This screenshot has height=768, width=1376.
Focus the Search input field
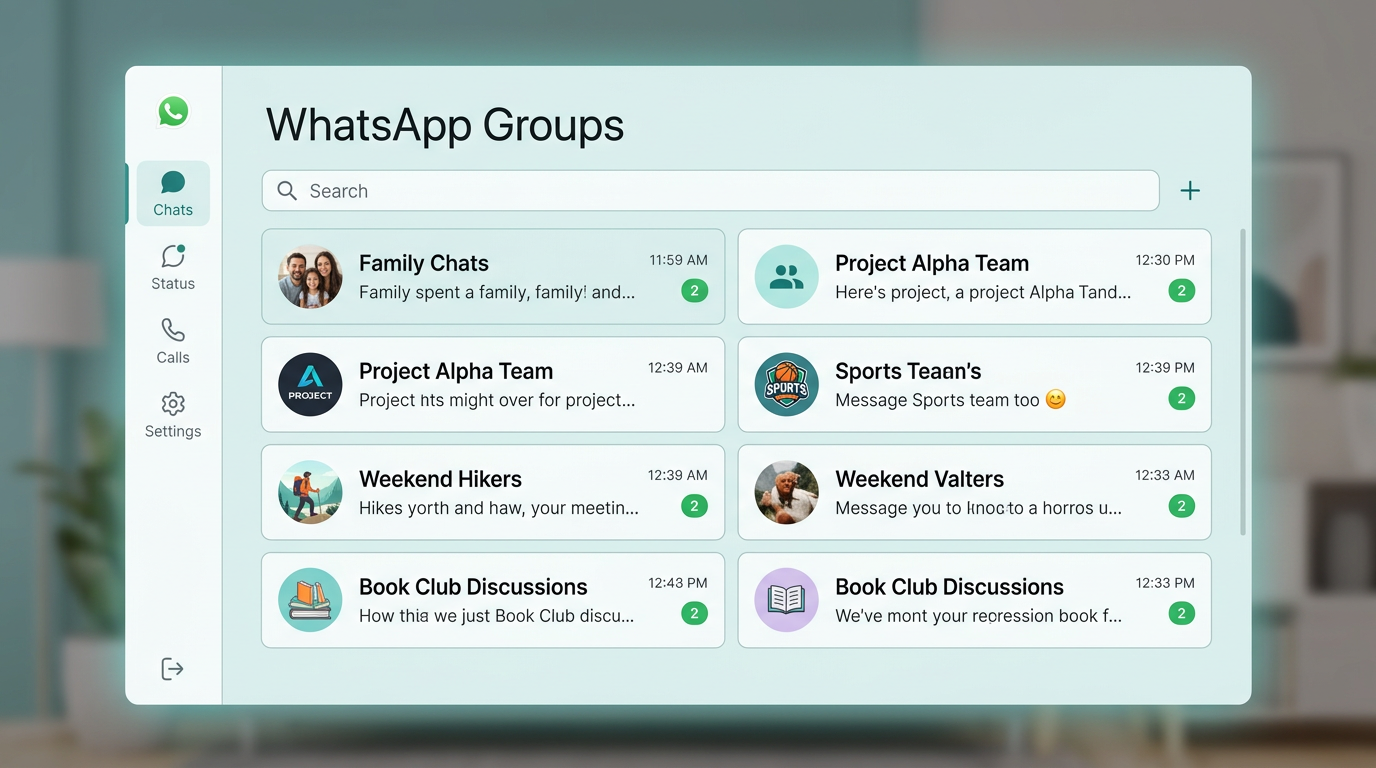point(711,190)
